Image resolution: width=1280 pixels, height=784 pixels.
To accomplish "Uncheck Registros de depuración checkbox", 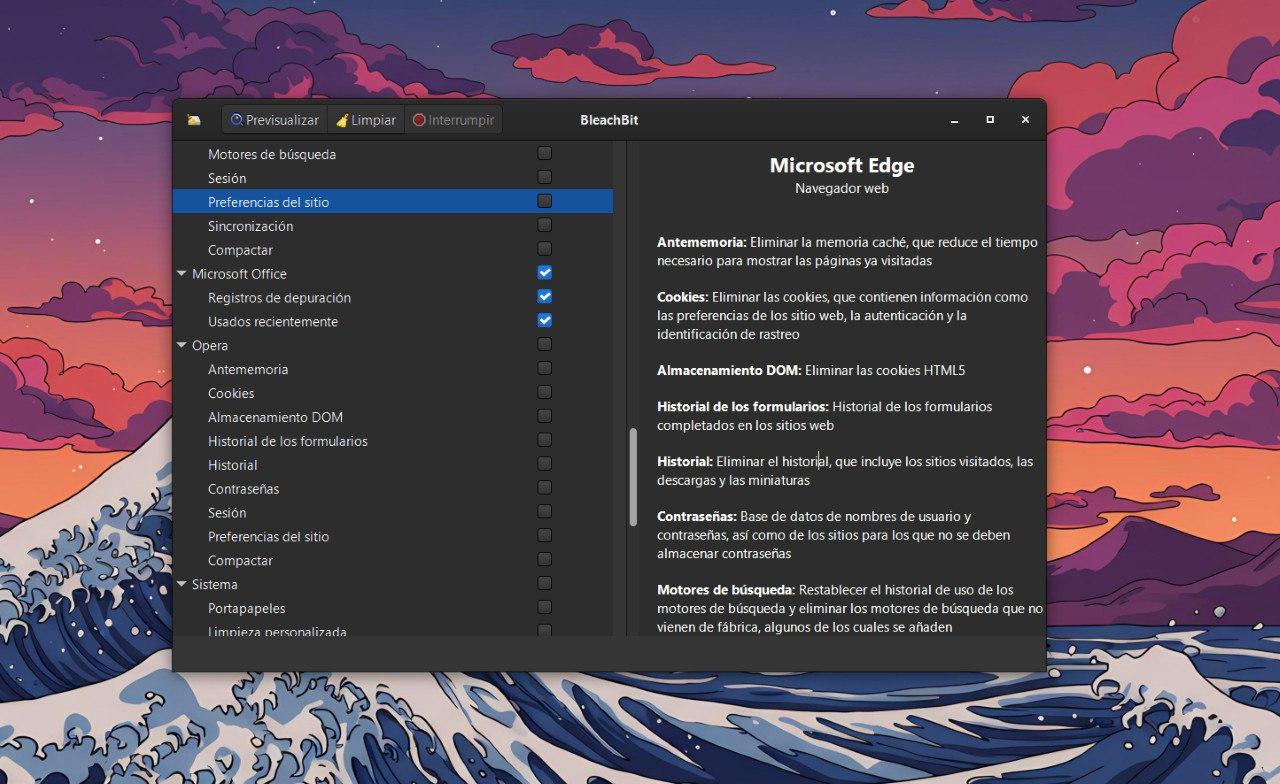I will click(x=544, y=297).
